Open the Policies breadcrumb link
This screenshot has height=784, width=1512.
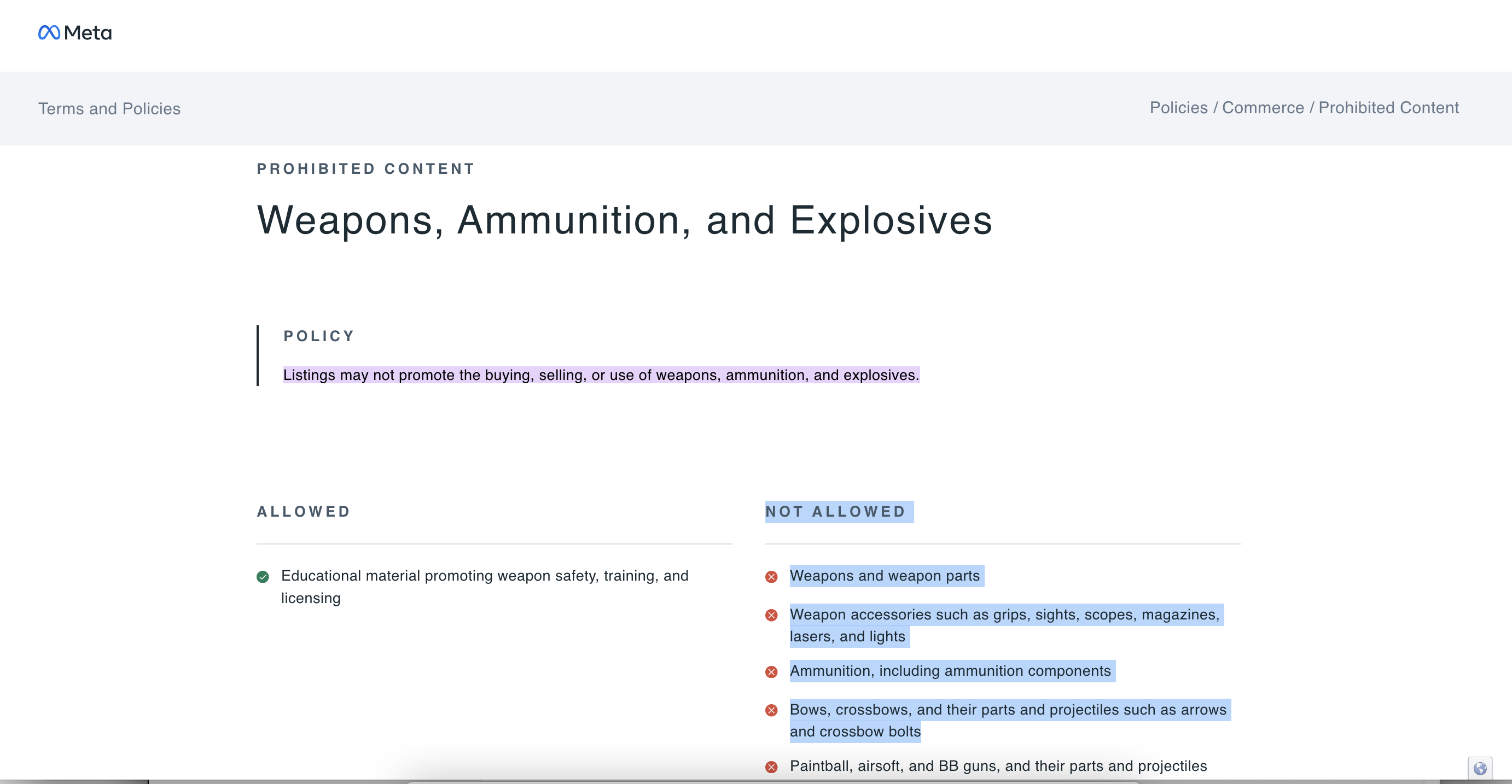coord(1178,107)
